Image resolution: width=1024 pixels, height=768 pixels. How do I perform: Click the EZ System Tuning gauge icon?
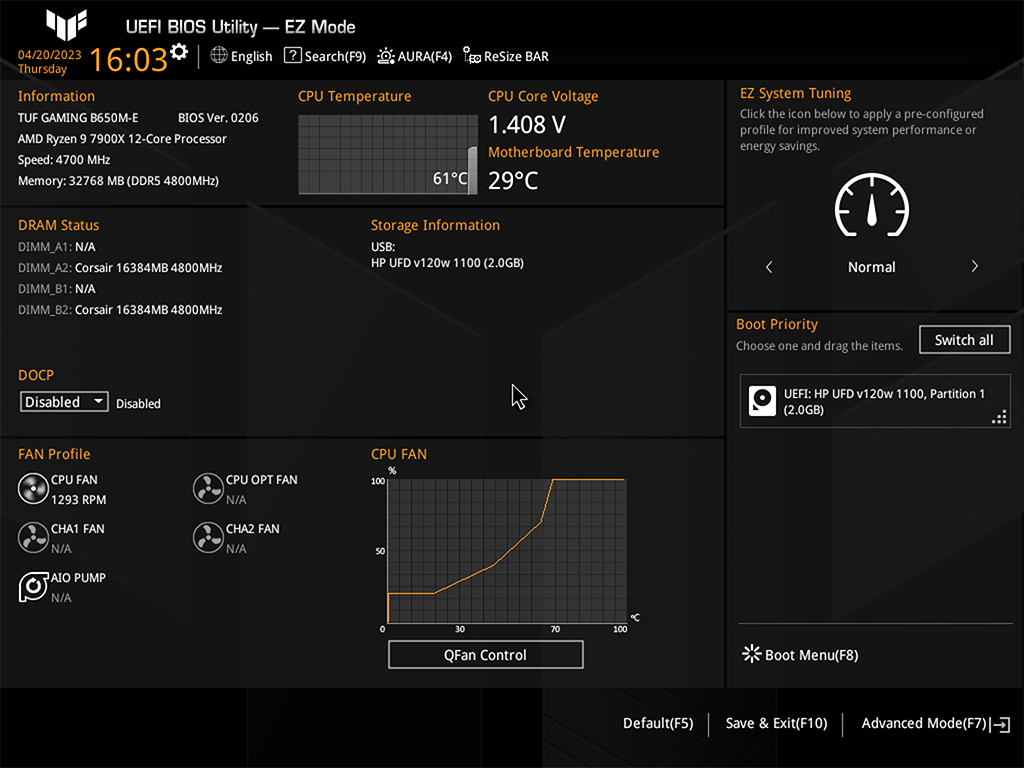(871, 206)
